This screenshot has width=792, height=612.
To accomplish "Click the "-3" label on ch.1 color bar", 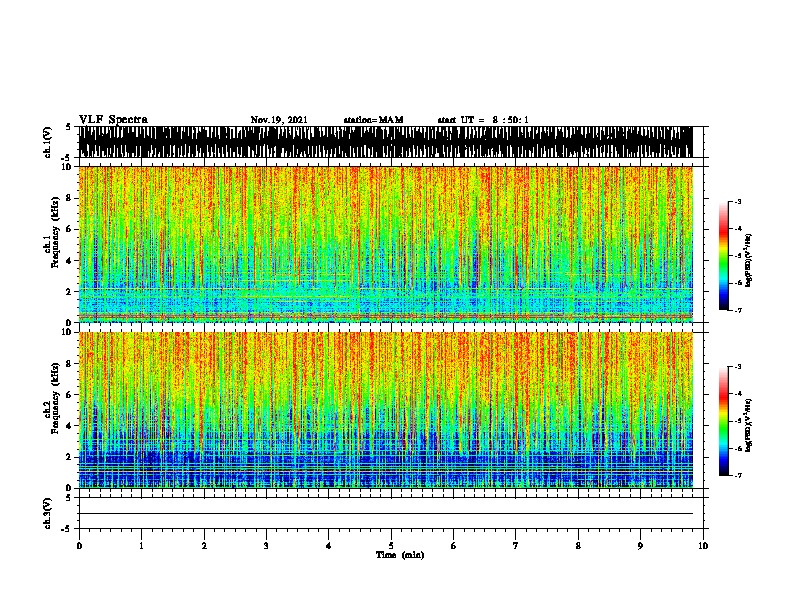I will tap(738, 201).
